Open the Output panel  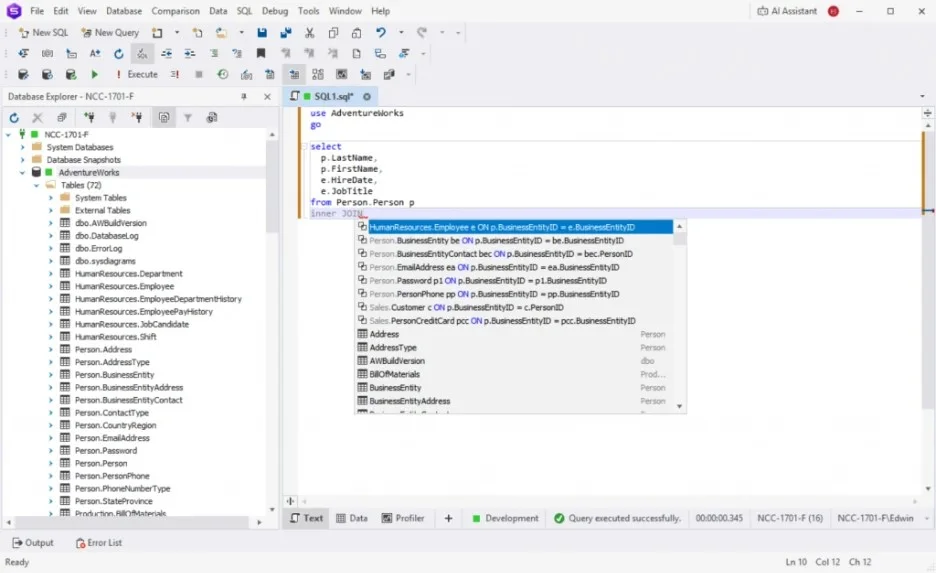click(33, 543)
